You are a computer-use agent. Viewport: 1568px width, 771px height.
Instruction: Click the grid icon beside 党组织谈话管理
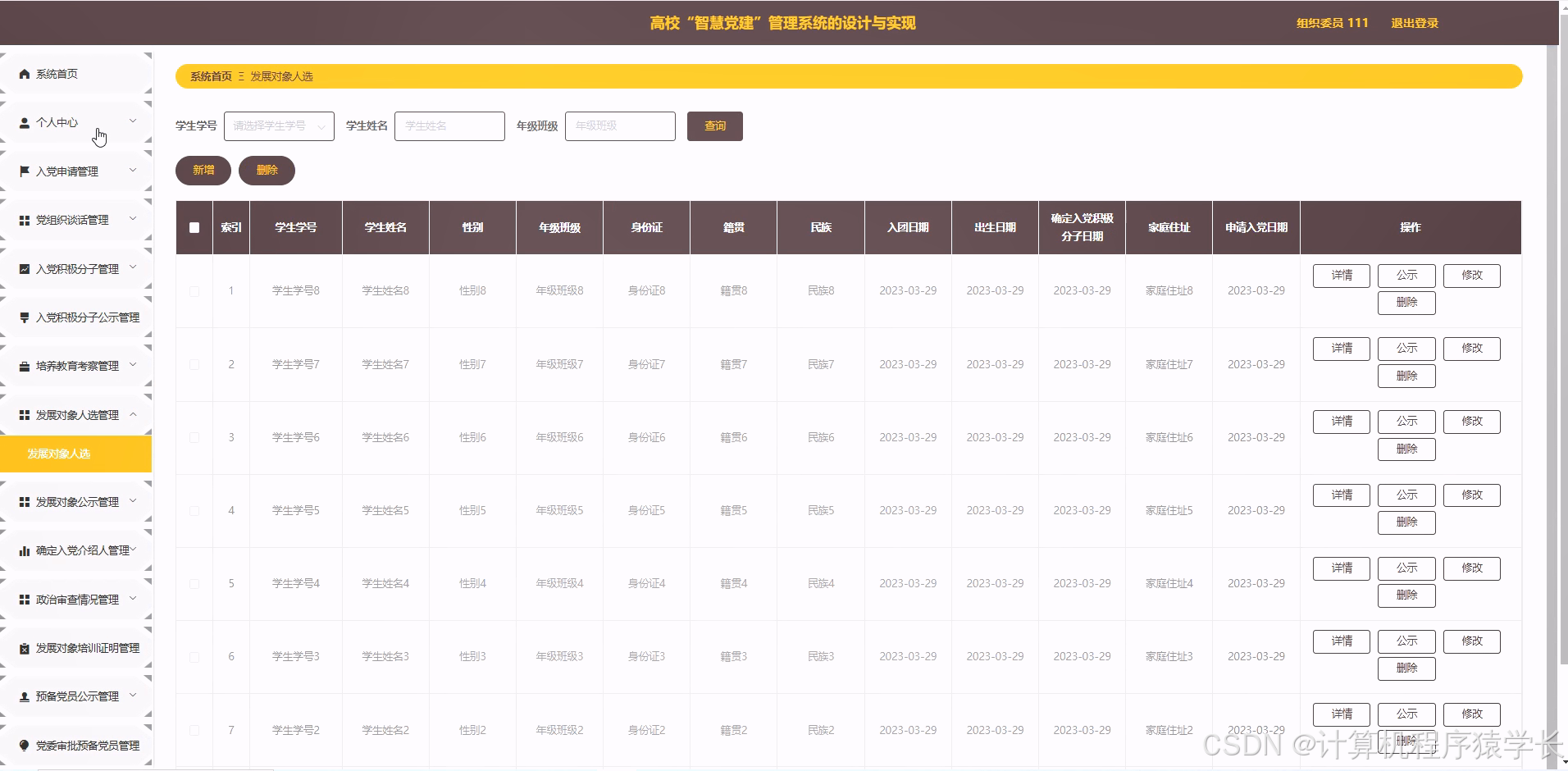point(25,221)
